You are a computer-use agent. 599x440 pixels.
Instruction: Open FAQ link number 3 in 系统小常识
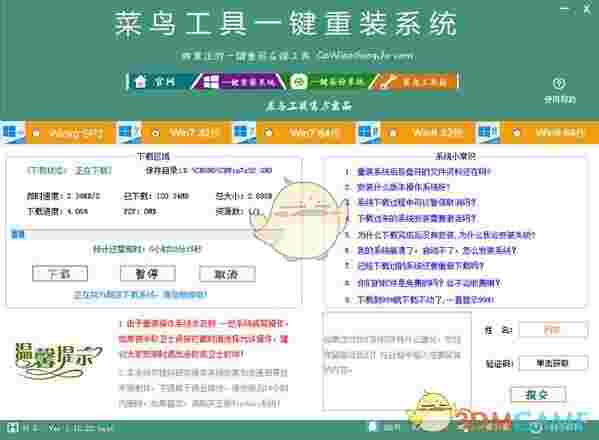[417, 202]
